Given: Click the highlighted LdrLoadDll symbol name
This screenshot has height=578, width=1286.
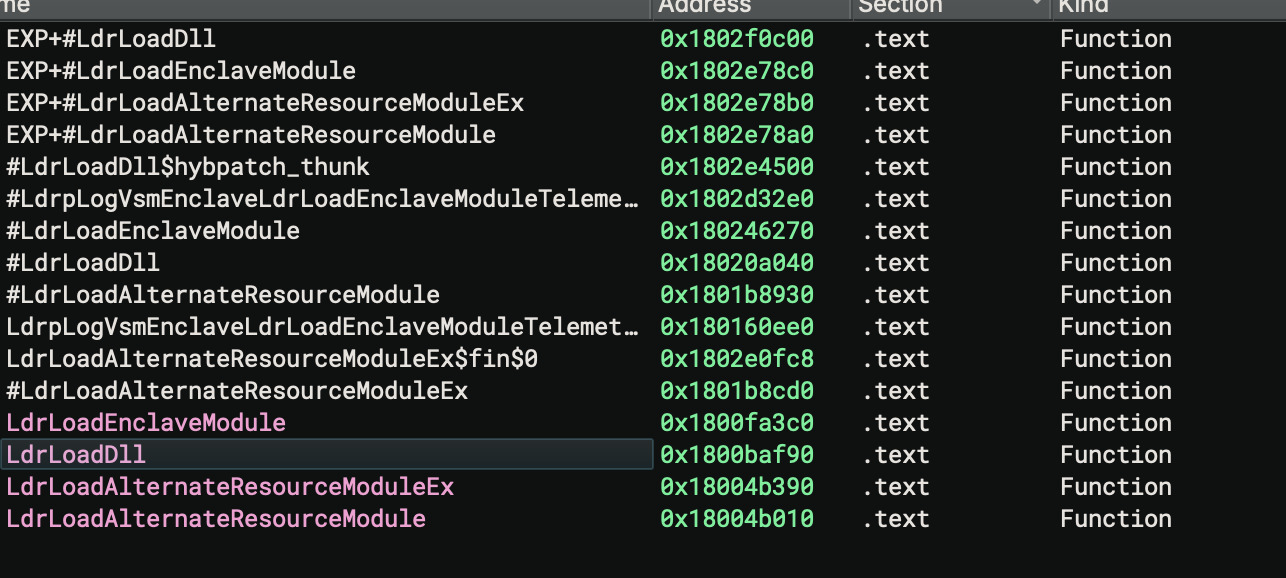Looking at the screenshot, I should [x=76, y=455].
